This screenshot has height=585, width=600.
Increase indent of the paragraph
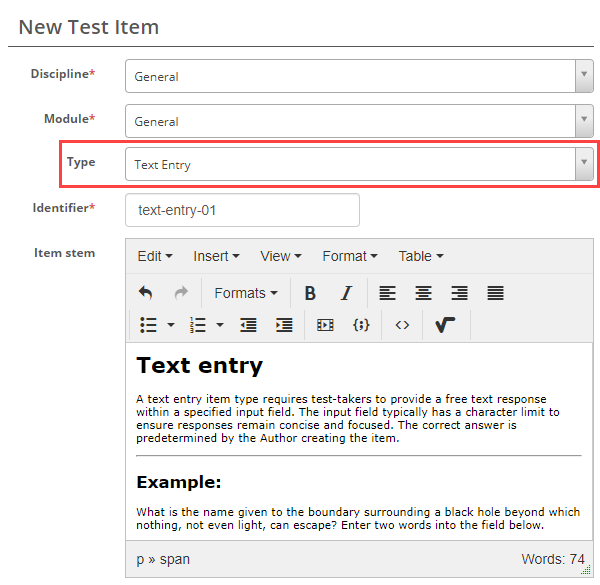click(284, 325)
